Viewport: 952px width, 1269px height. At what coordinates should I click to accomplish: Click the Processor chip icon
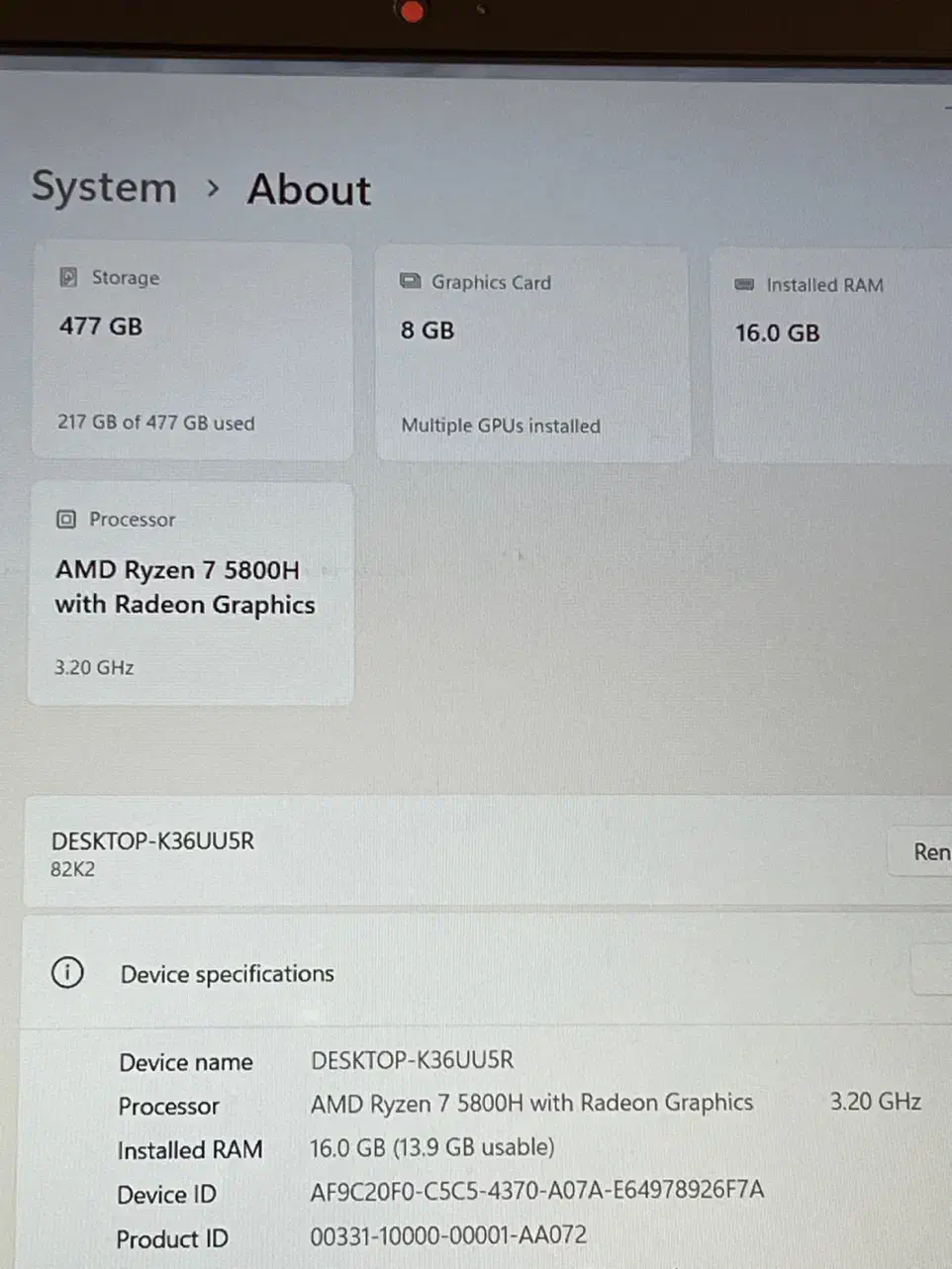pyautogui.click(x=66, y=519)
